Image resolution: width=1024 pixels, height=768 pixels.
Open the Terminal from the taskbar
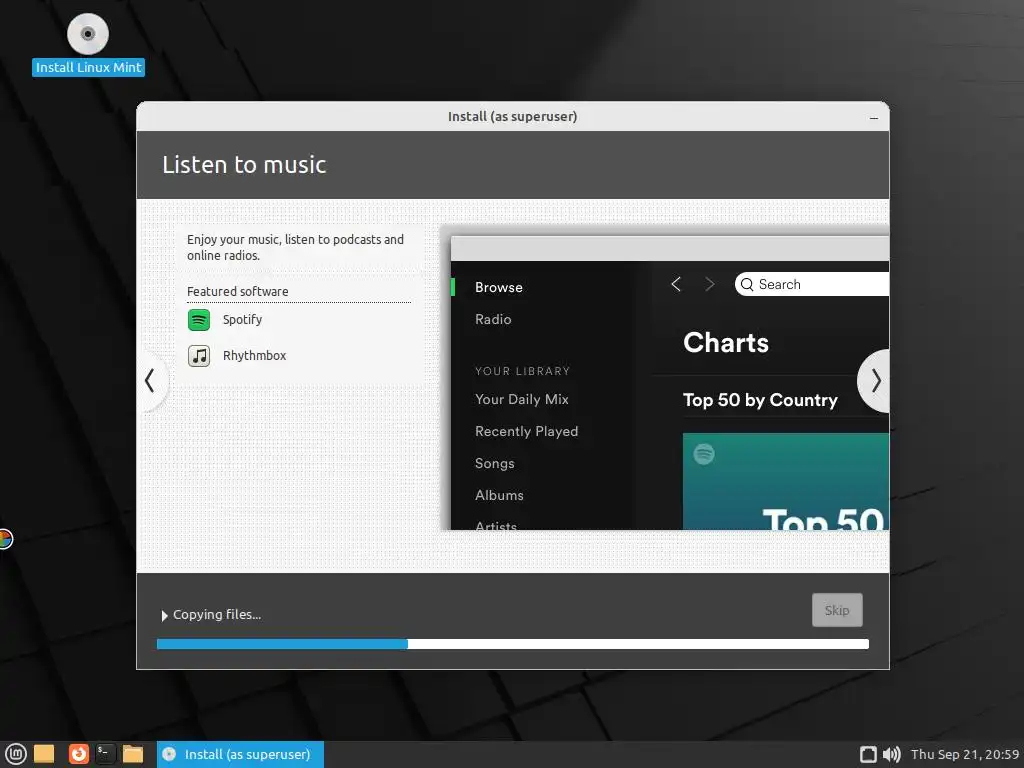[105, 754]
